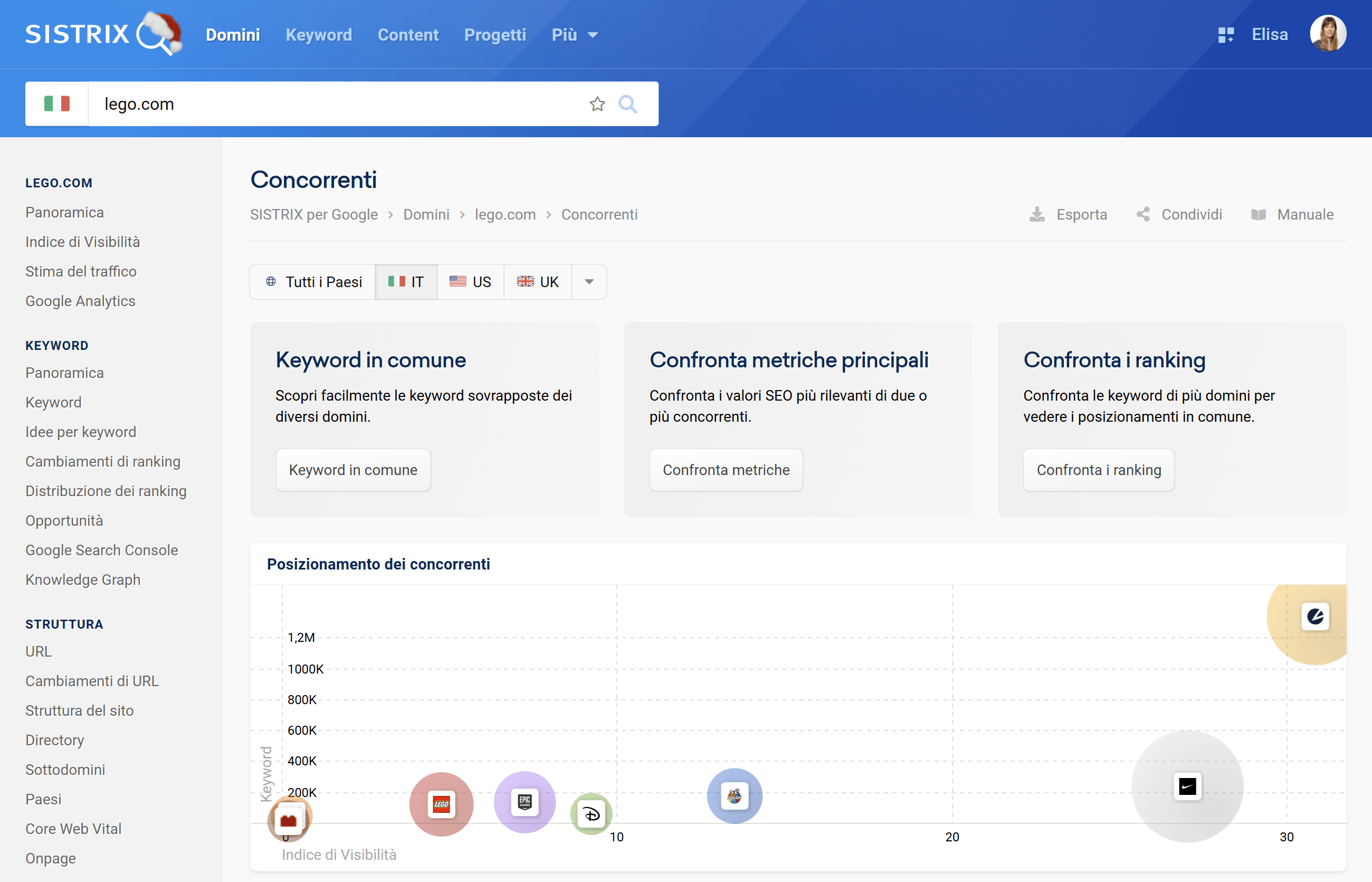The height and width of the screenshot is (882, 1372).
Task: Switch to the Progetti menu item
Action: (x=495, y=35)
